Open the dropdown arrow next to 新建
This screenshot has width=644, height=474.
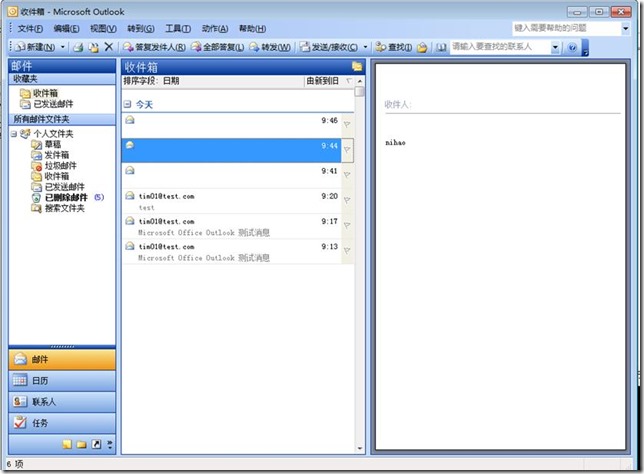[x=62, y=47]
